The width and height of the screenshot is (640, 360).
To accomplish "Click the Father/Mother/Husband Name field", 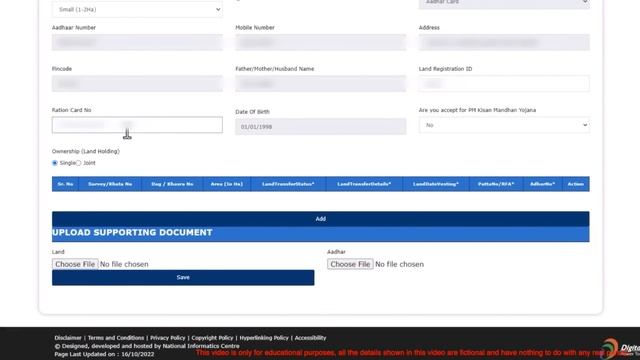I will (x=320, y=84).
